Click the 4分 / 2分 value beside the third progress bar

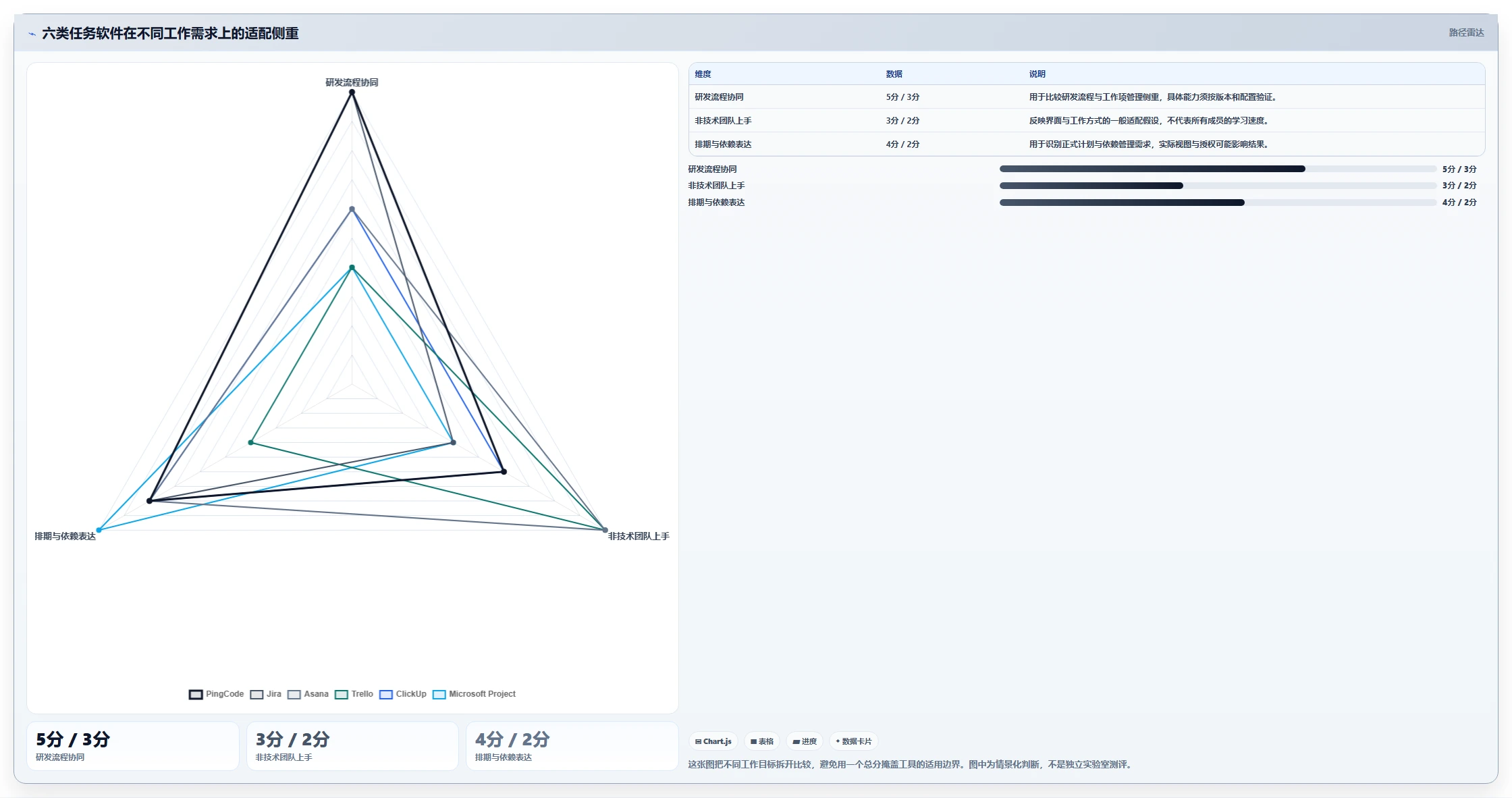[1459, 203]
